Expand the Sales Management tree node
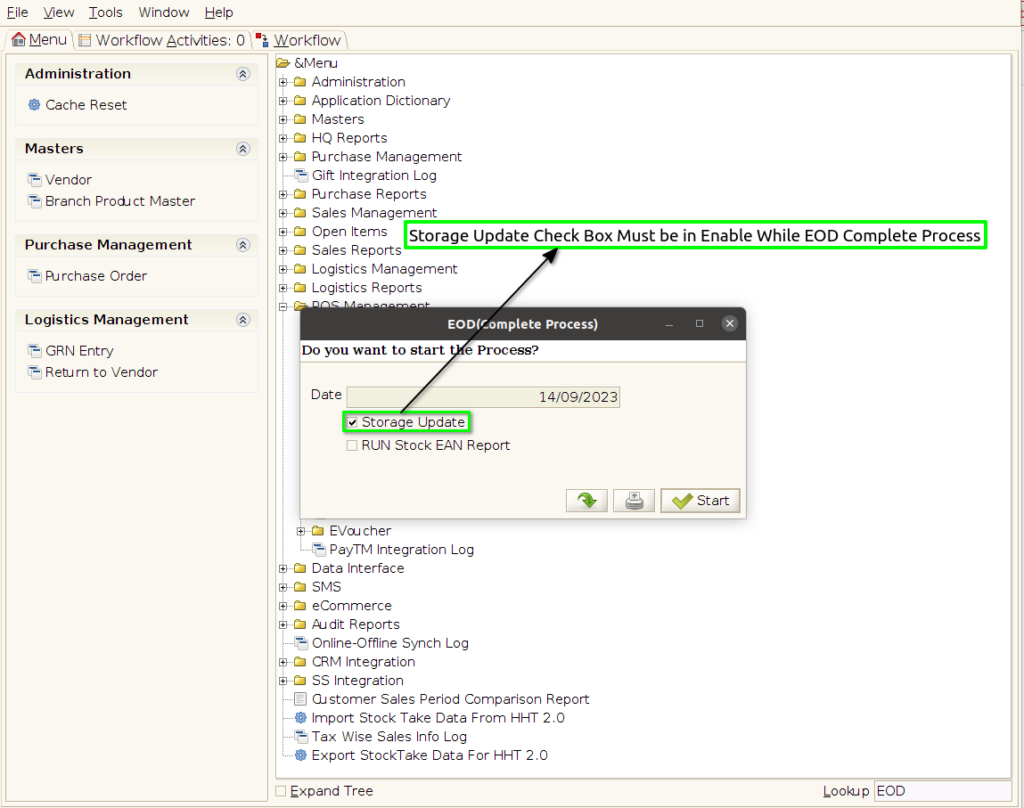The image size is (1024, 808). [283, 213]
